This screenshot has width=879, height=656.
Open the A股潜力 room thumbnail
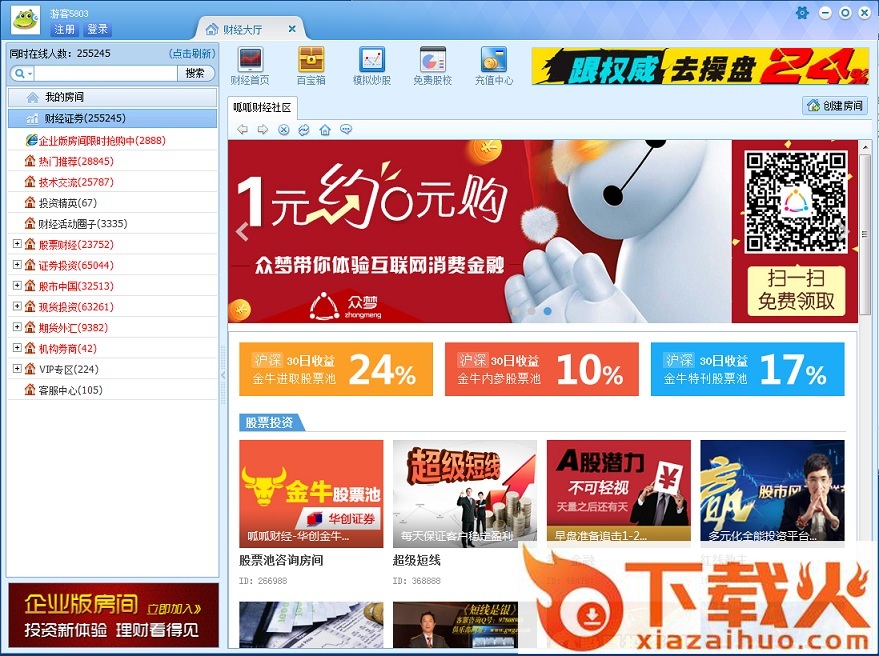tap(619, 491)
